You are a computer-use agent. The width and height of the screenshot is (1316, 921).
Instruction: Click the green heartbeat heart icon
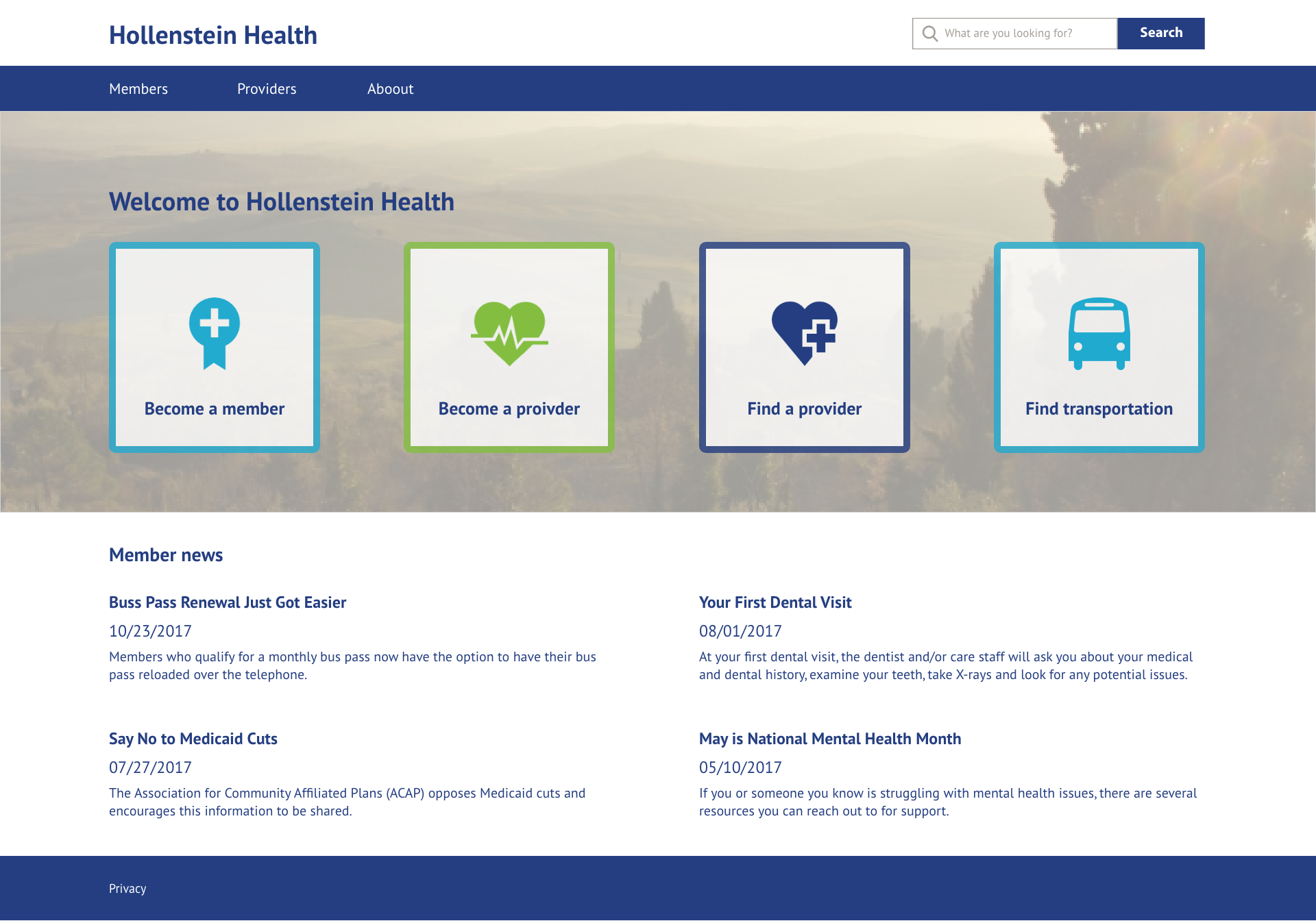coord(509,333)
